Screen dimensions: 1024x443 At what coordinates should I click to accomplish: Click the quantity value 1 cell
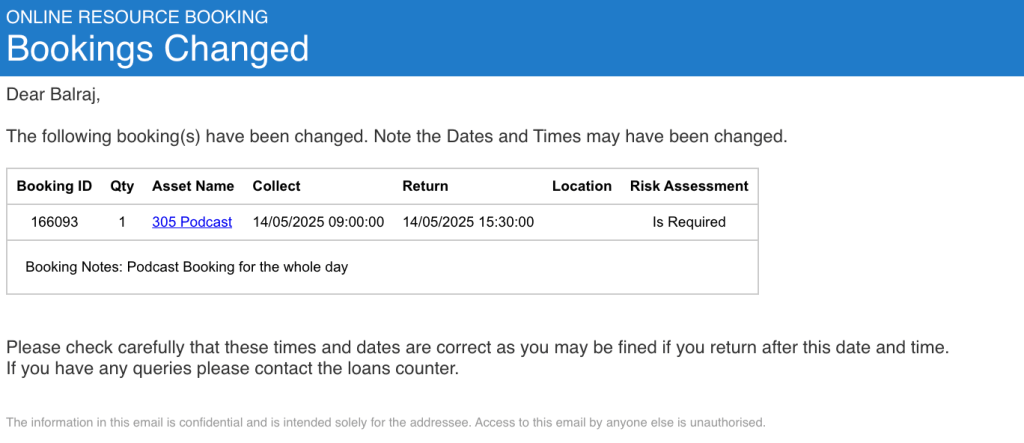[122, 222]
